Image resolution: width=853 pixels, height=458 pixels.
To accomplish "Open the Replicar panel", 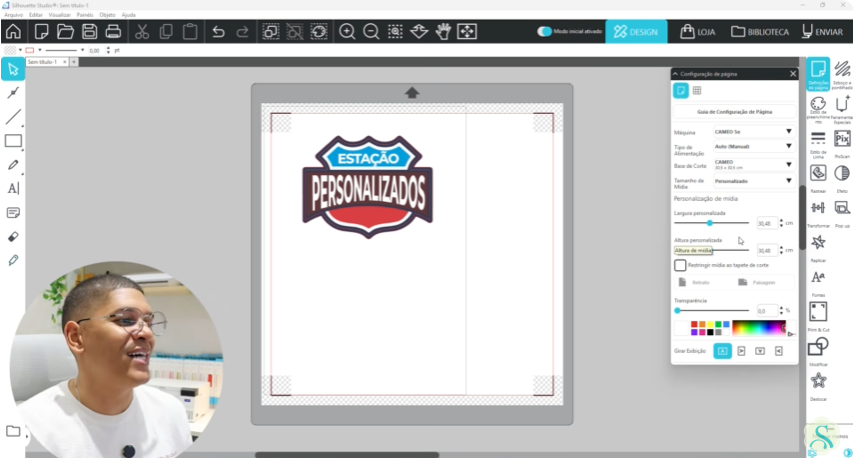I will pyautogui.click(x=818, y=247).
